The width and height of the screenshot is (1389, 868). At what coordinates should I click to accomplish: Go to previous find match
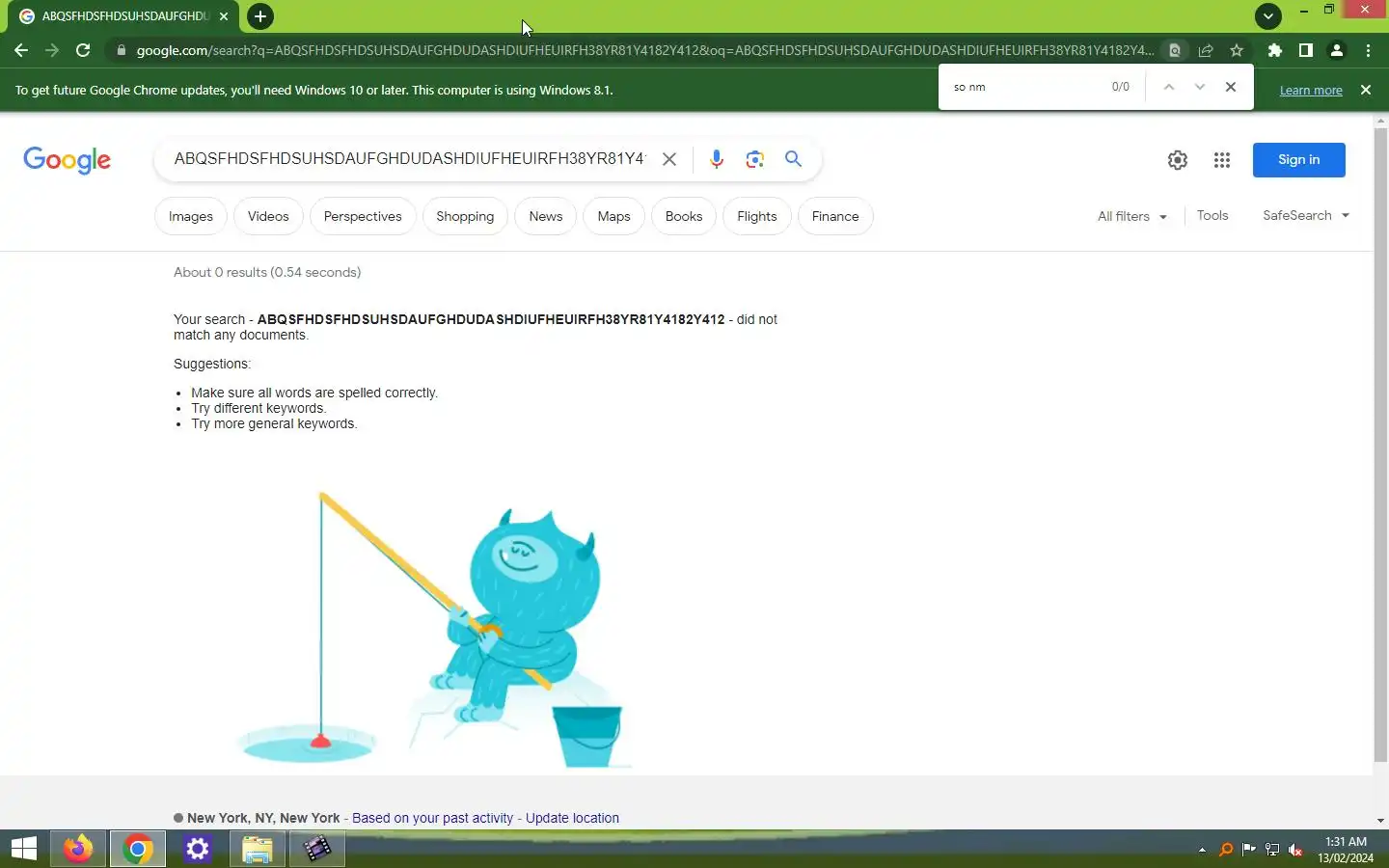[1169, 87]
